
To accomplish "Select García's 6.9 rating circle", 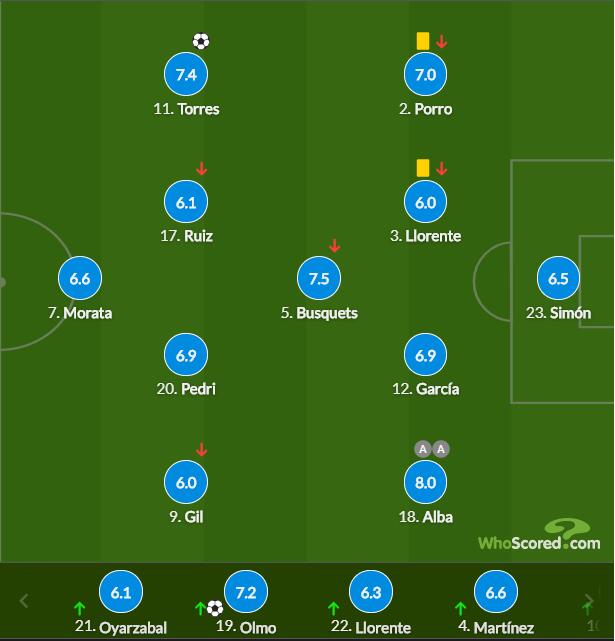I will (425, 355).
